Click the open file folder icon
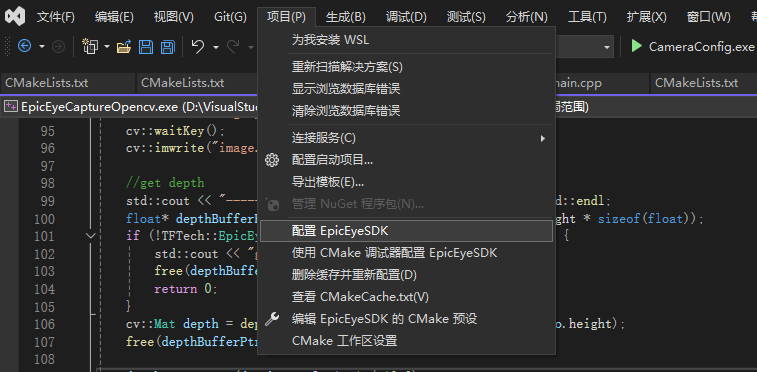This screenshot has height=372, width=757. pos(124,47)
